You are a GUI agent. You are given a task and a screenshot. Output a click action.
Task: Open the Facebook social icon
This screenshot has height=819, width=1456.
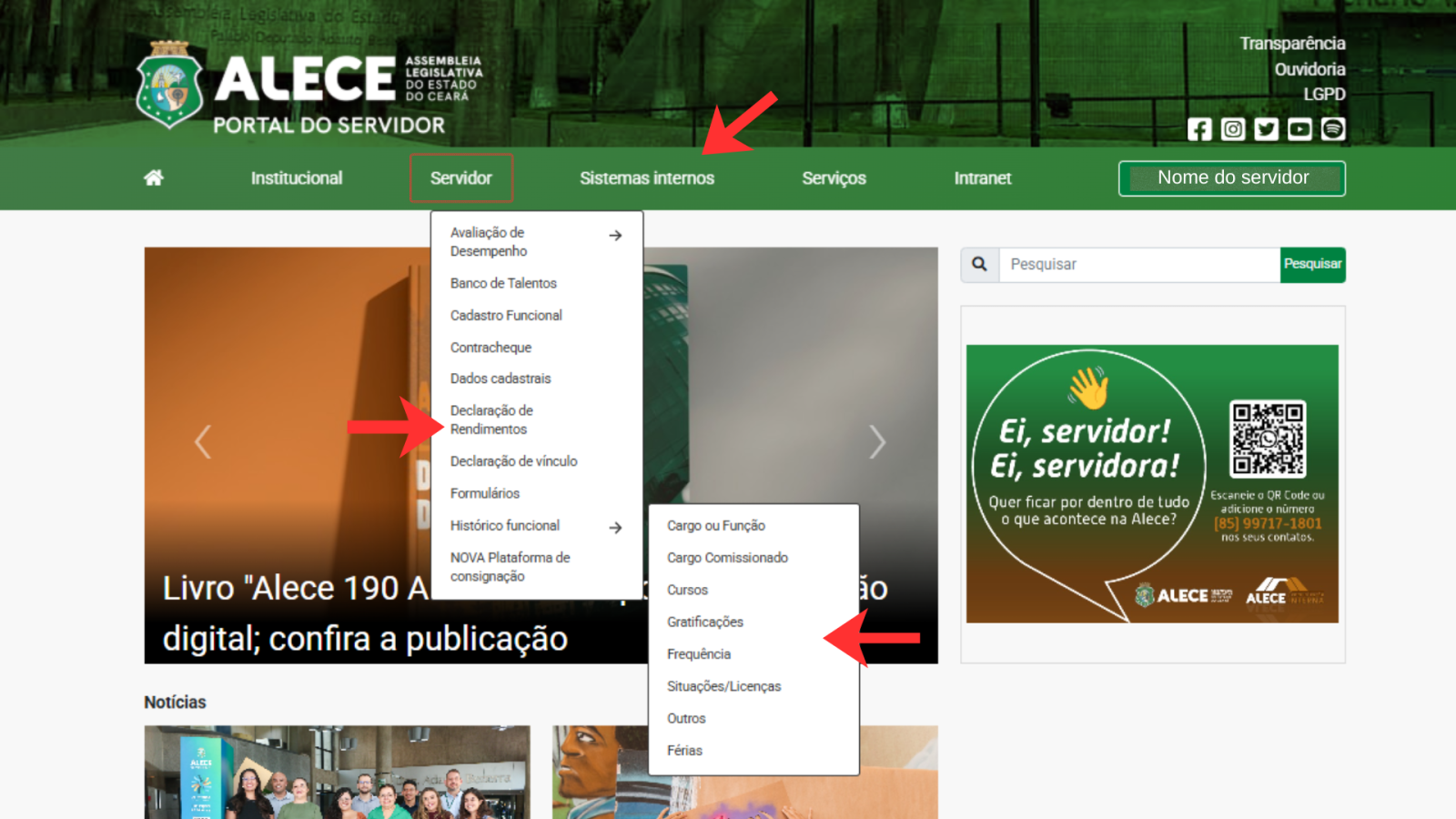1199,129
